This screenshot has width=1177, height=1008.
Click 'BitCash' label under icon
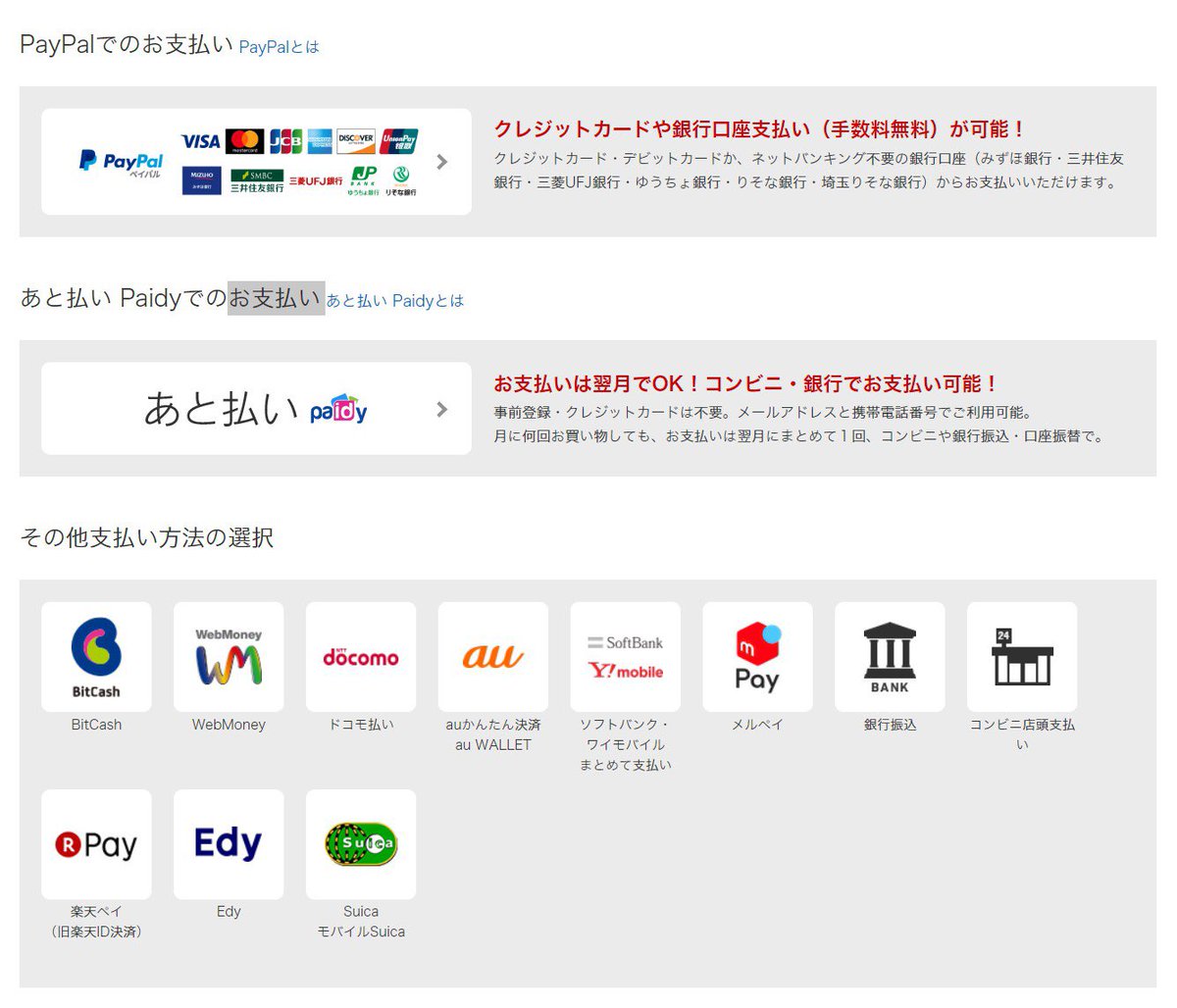point(96,725)
